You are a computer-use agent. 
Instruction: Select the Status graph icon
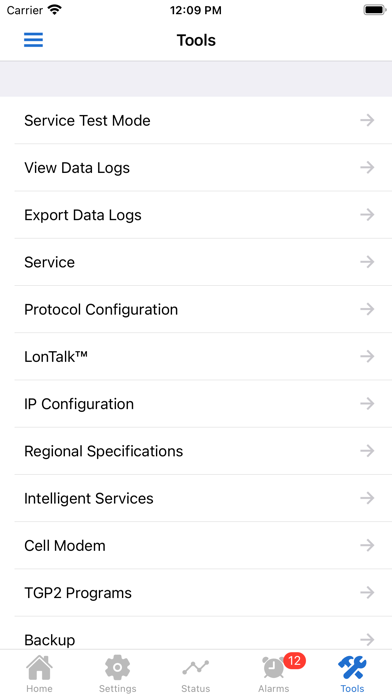(195, 667)
